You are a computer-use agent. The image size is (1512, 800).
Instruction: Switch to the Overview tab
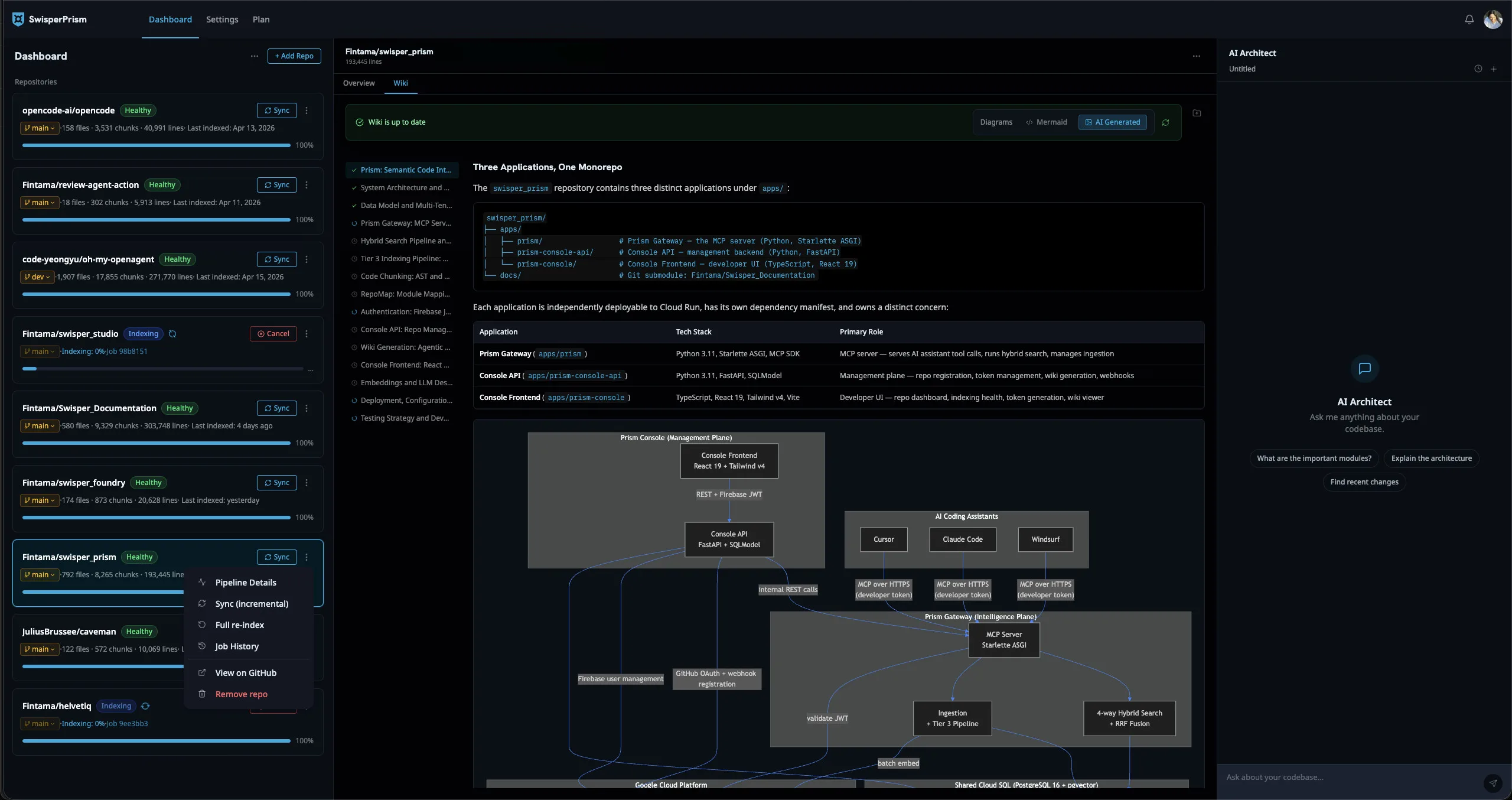pyautogui.click(x=359, y=83)
